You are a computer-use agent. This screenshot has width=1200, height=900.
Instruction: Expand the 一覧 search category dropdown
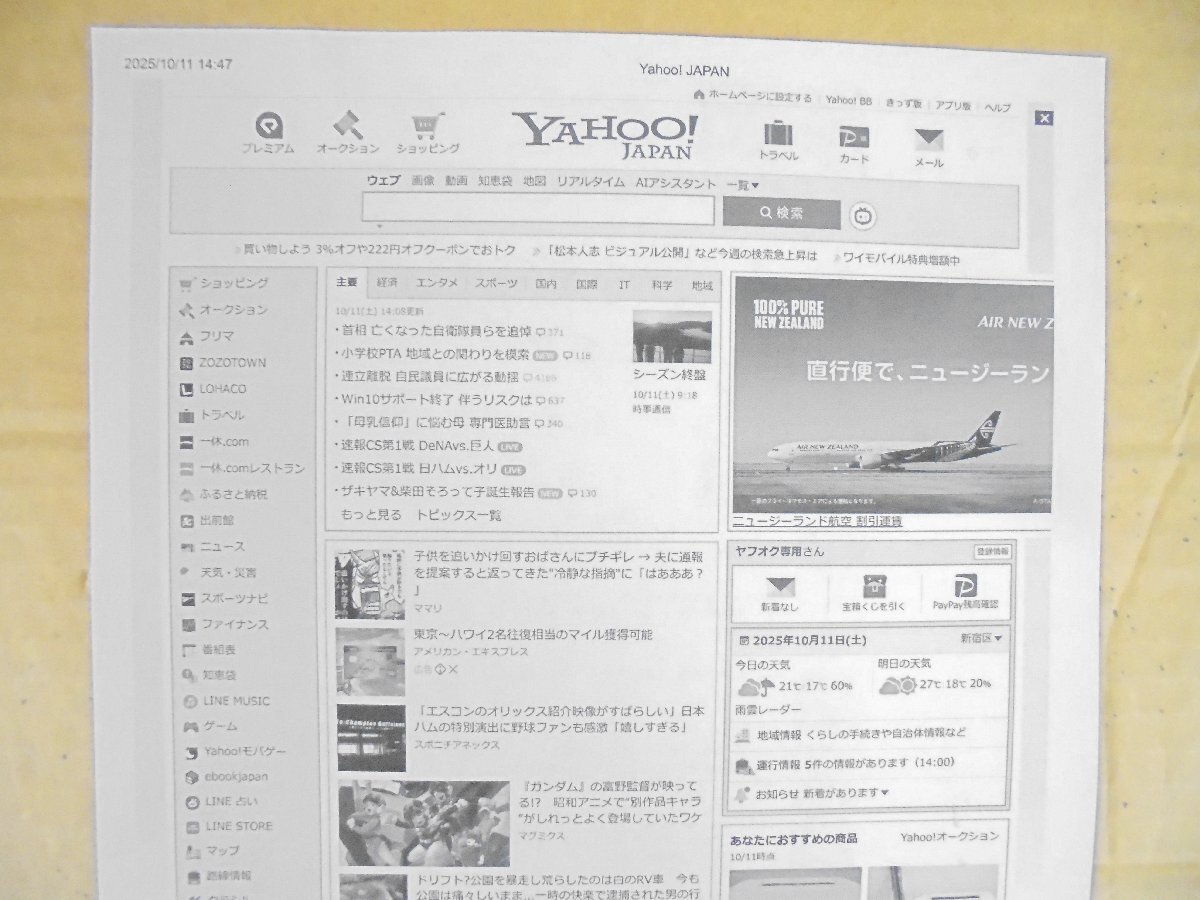point(743,185)
